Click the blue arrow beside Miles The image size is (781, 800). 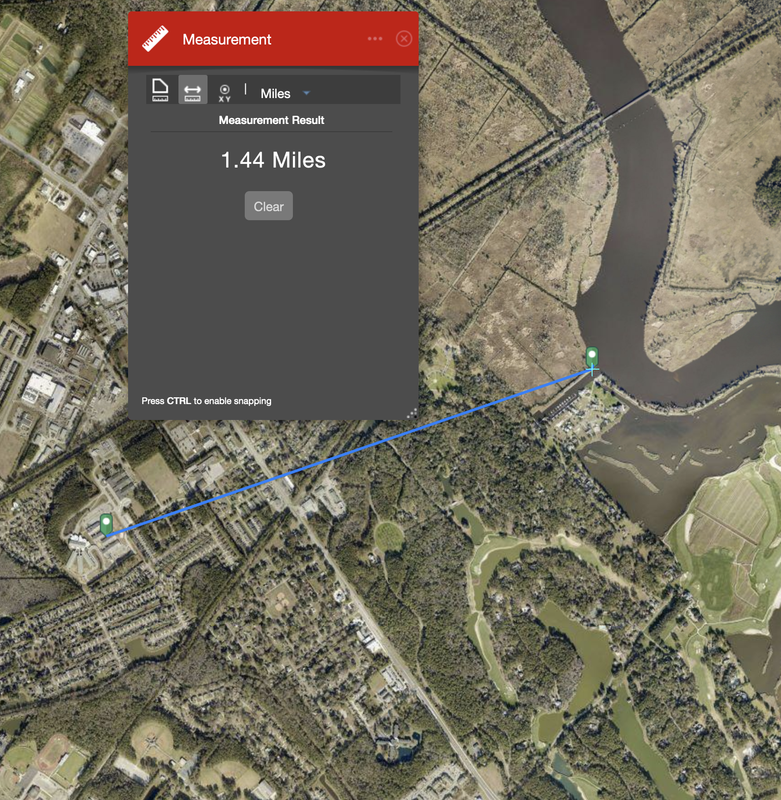(x=306, y=93)
